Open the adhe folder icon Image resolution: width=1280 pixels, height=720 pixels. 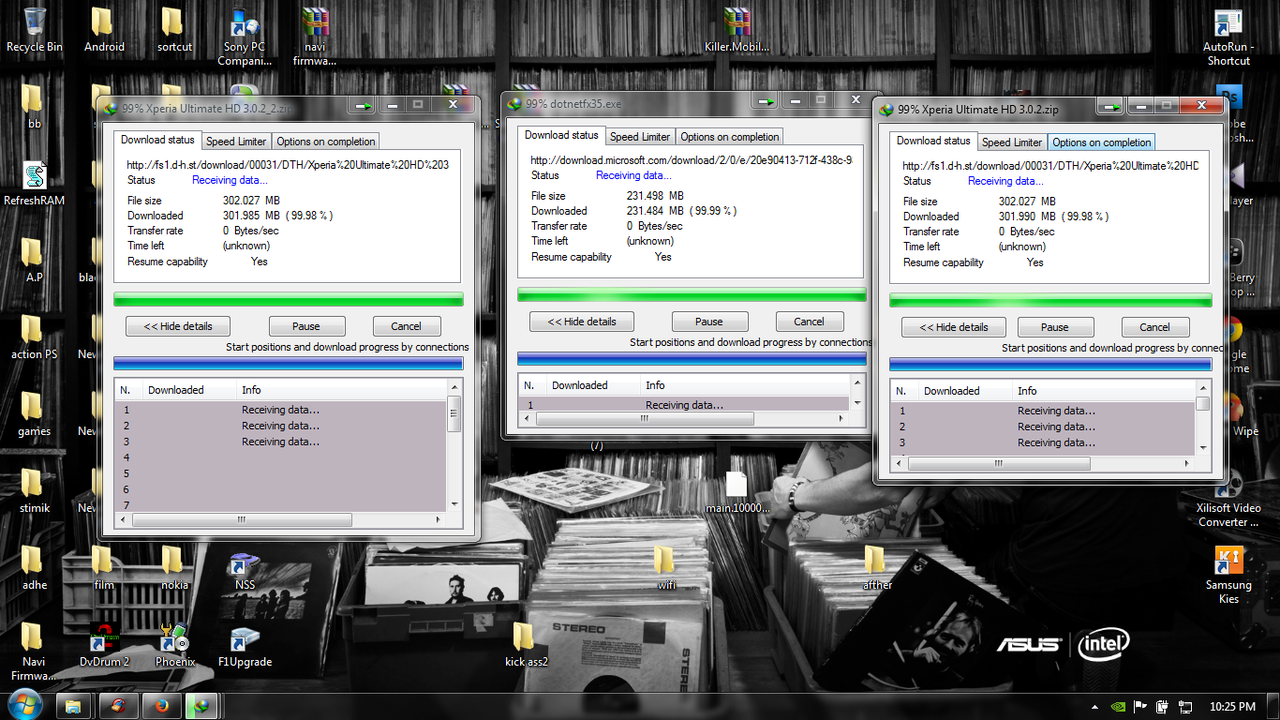click(34, 568)
